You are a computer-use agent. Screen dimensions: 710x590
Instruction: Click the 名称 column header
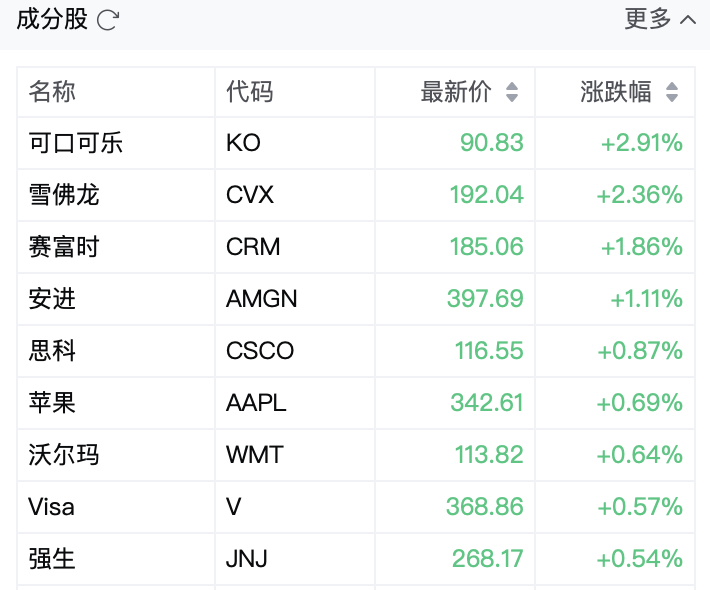tap(52, 92)
